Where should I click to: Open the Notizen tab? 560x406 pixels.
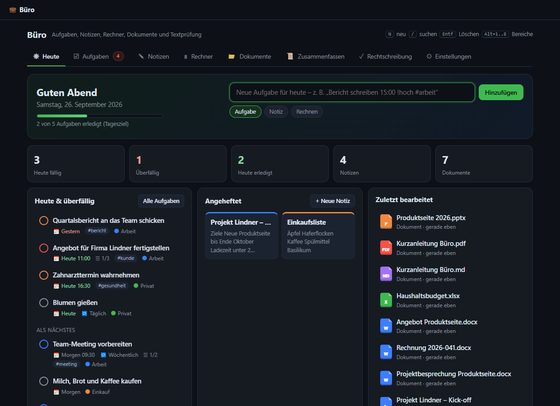pyautogui.click(x=154, y=56)
